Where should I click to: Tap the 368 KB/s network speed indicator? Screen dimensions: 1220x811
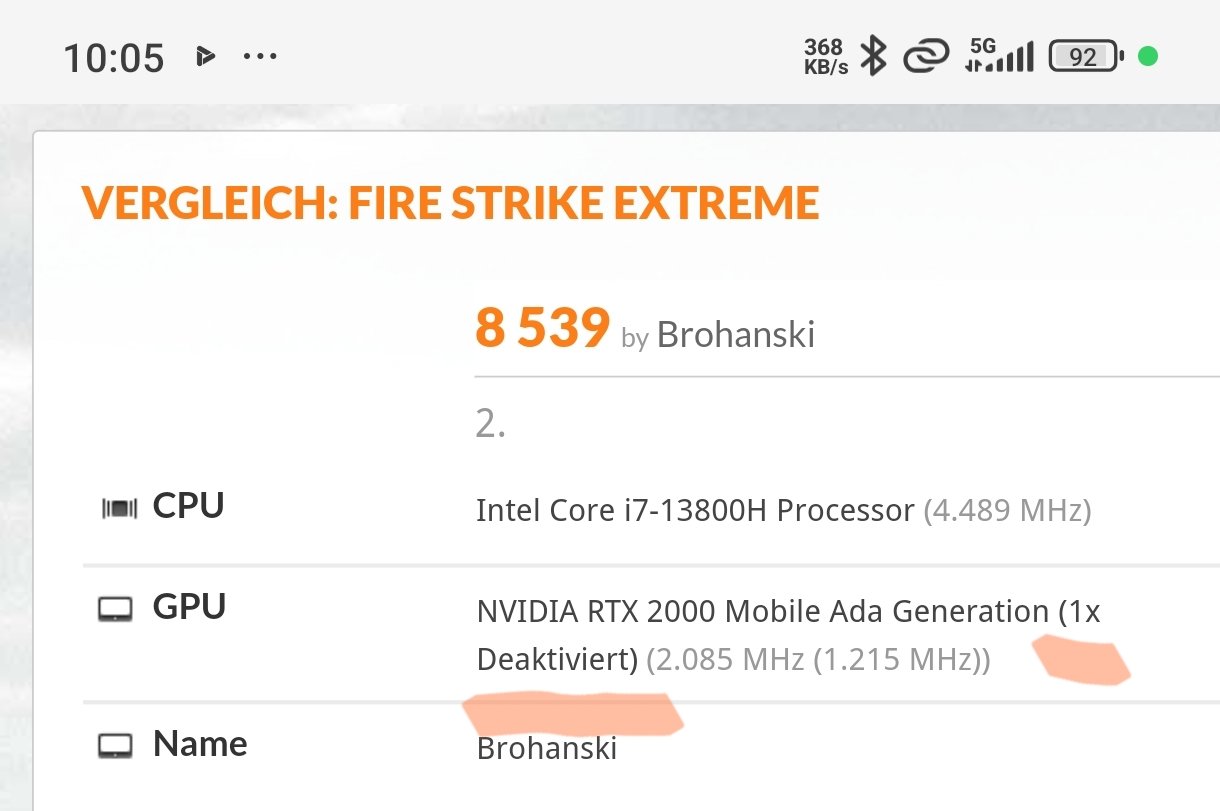click(x=825, y=57)
